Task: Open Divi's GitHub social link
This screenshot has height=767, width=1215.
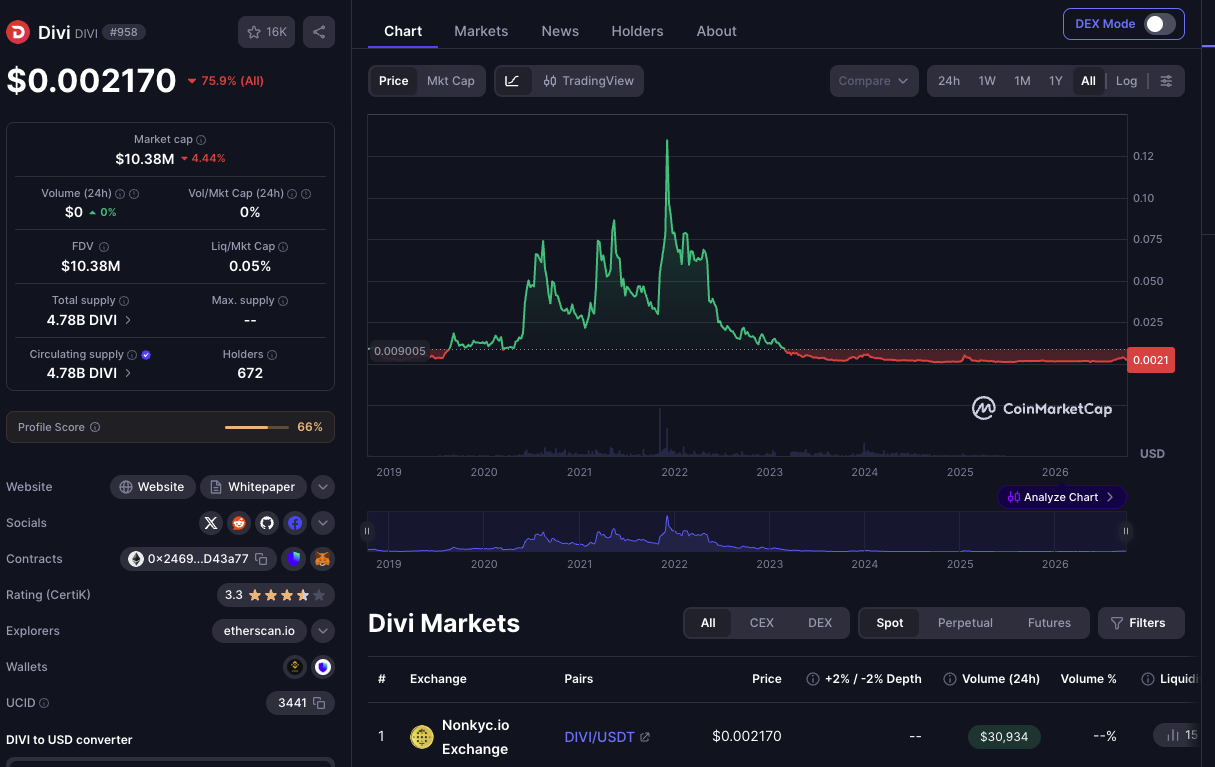Action: pos(266,523)
